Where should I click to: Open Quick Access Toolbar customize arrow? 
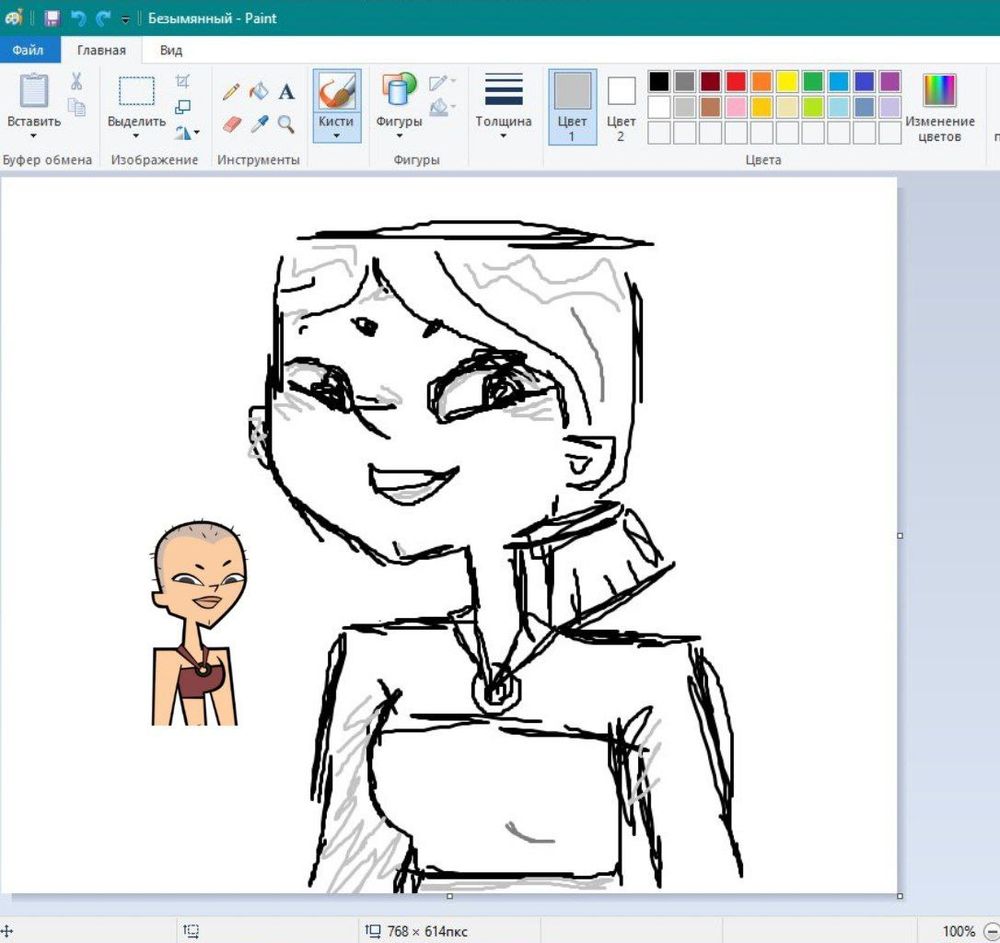point(125,19)
